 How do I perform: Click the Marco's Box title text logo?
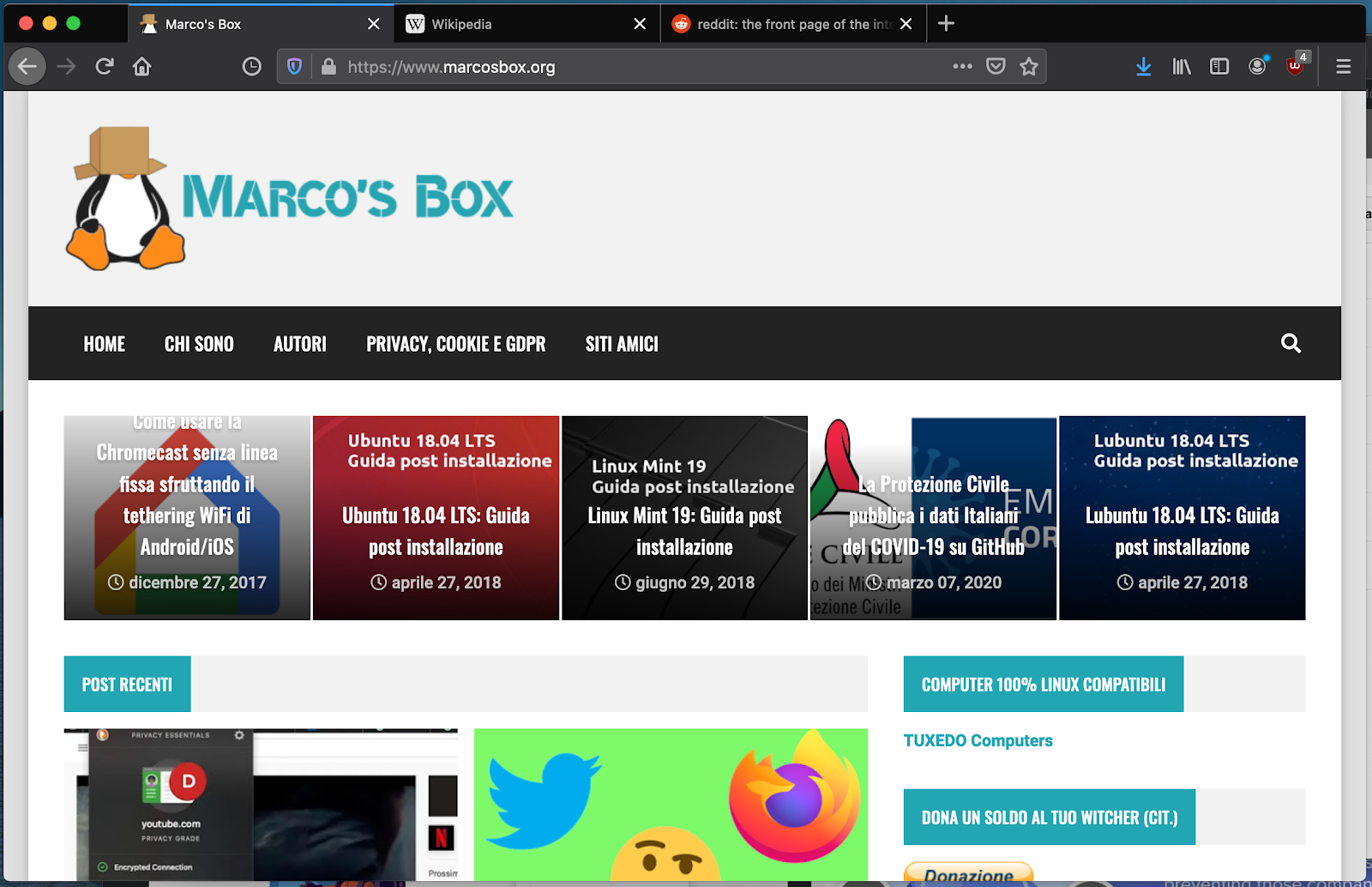pos(347,197)
